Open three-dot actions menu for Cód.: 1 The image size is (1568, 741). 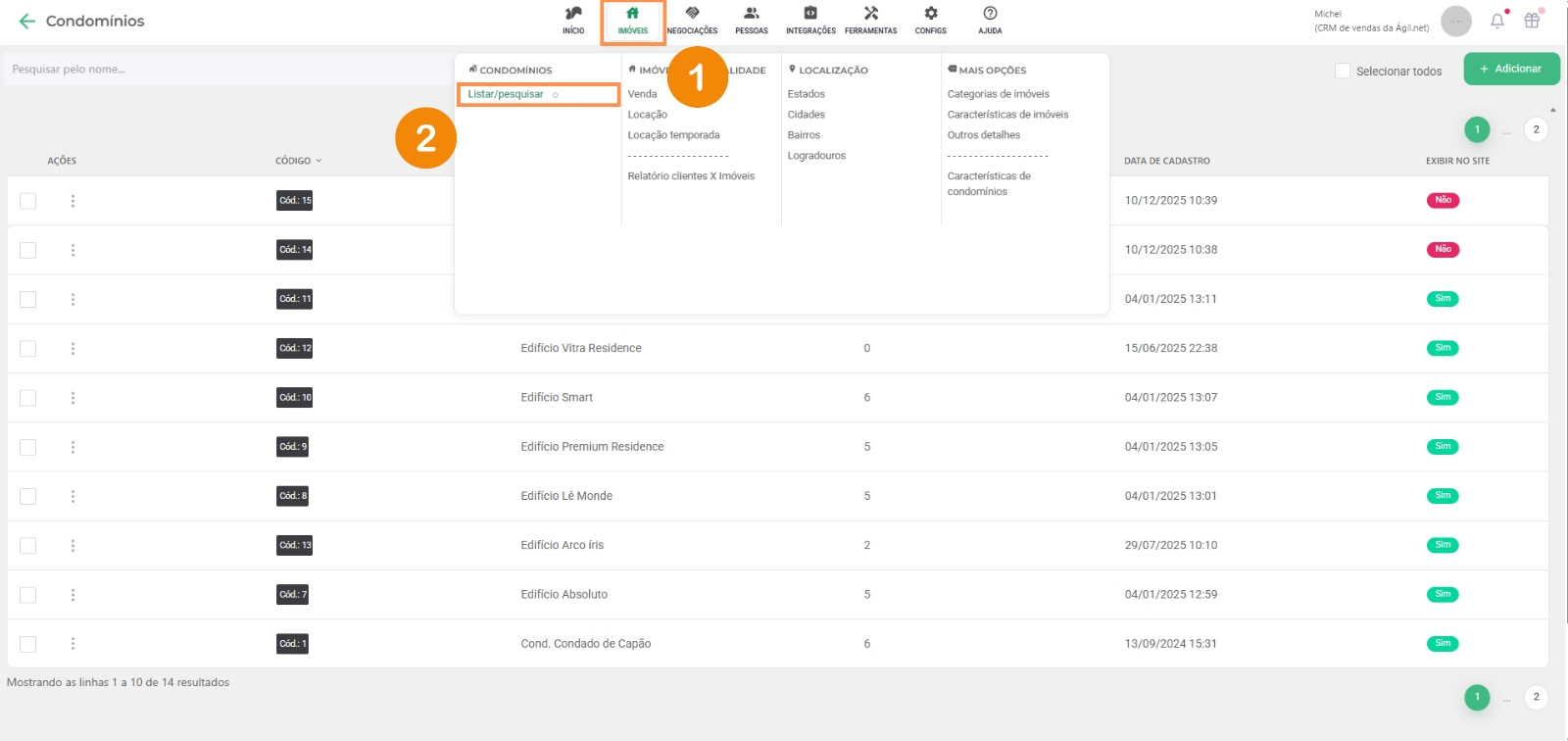(73, 644)
